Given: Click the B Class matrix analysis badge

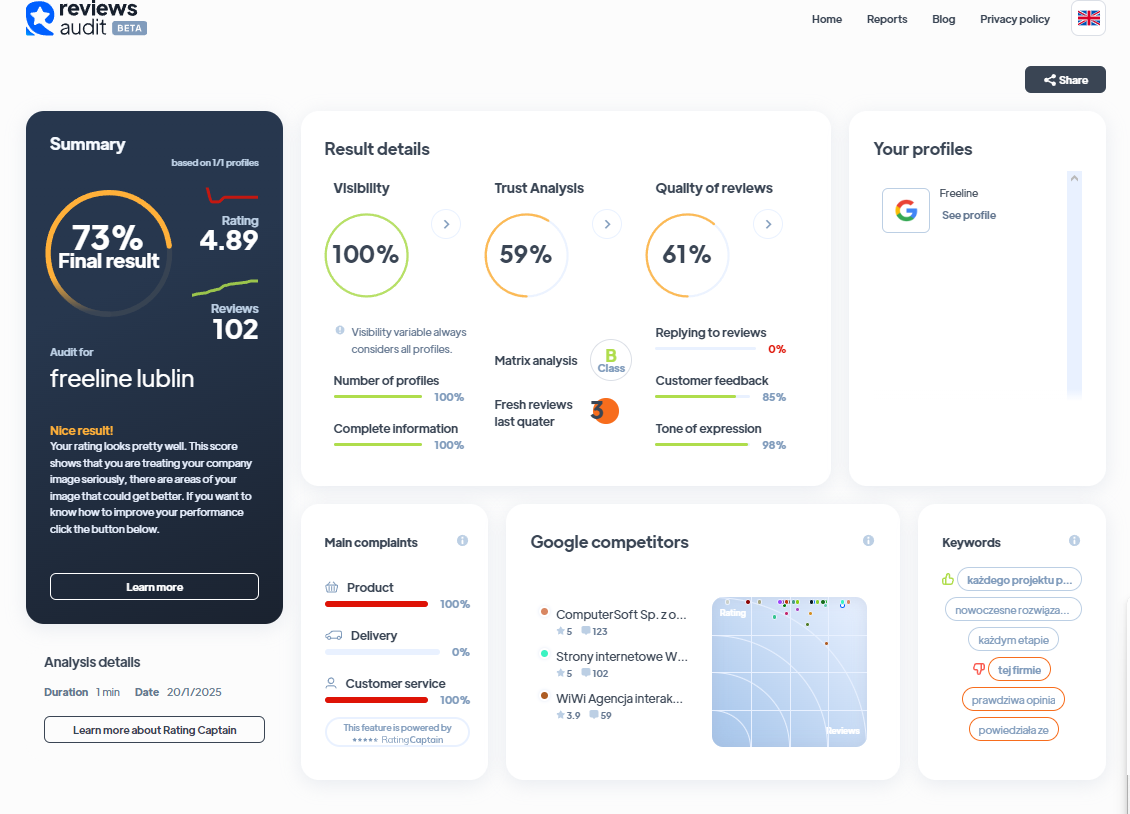Looking at the screenshot, I should point(611,360).
